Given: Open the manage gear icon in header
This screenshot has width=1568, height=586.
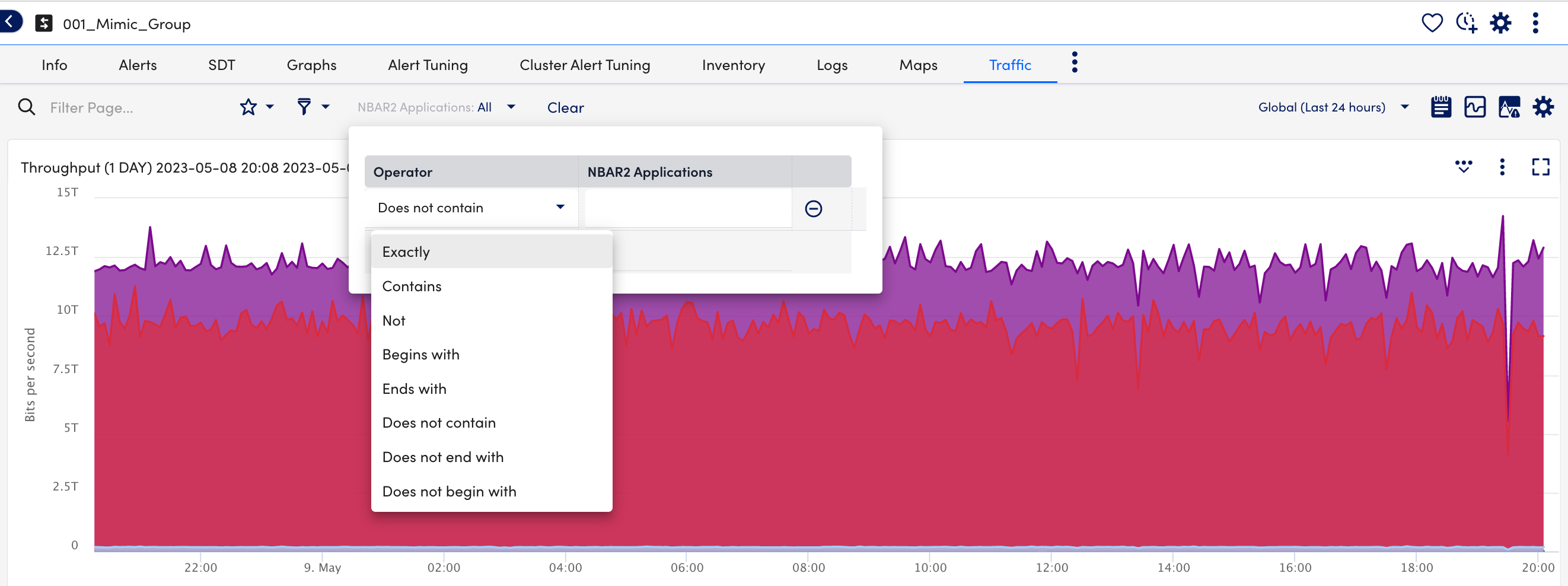Looking at the screenshot, I should tap(1500, 23).
